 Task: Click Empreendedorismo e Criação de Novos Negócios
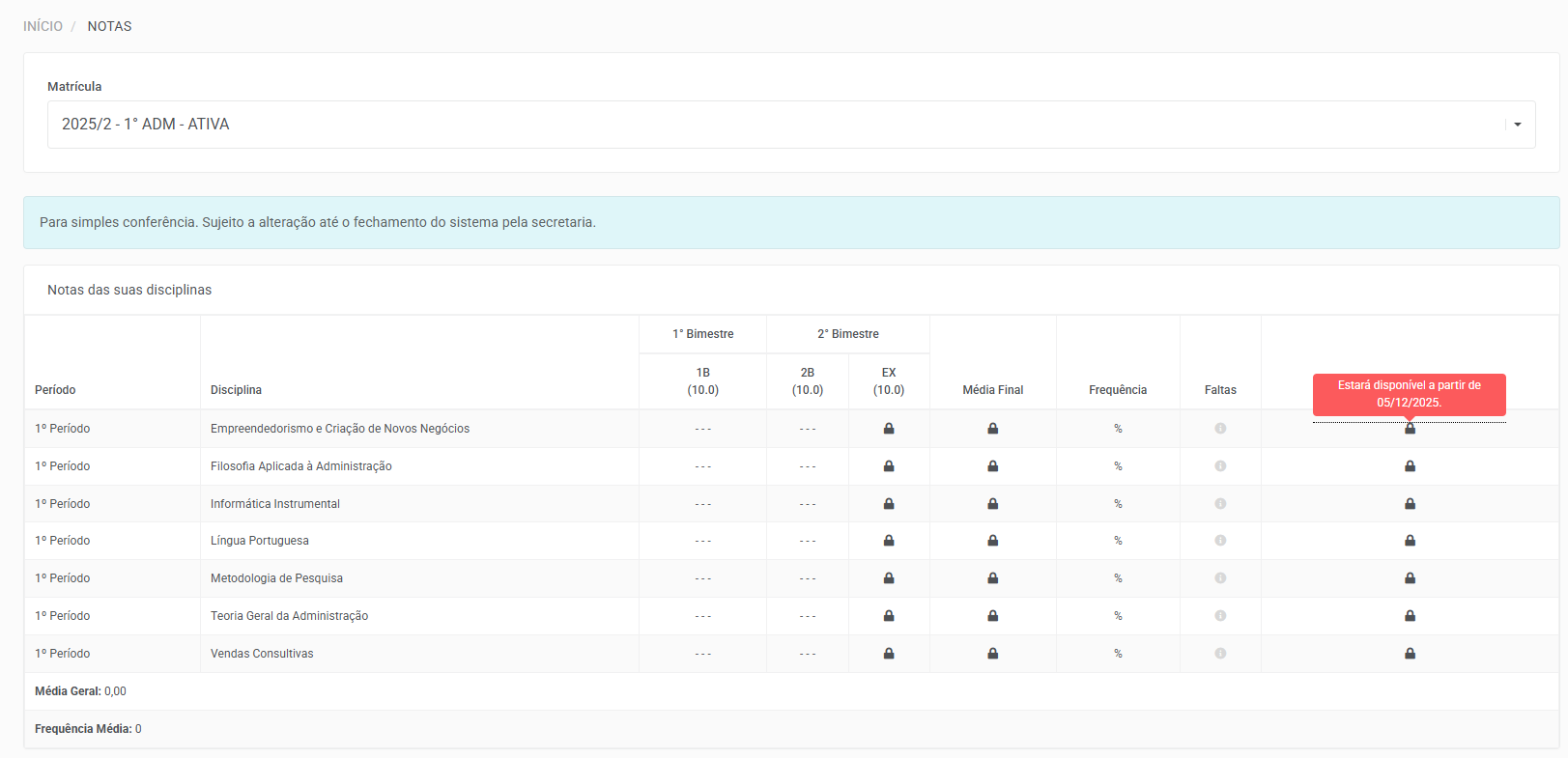340,429
